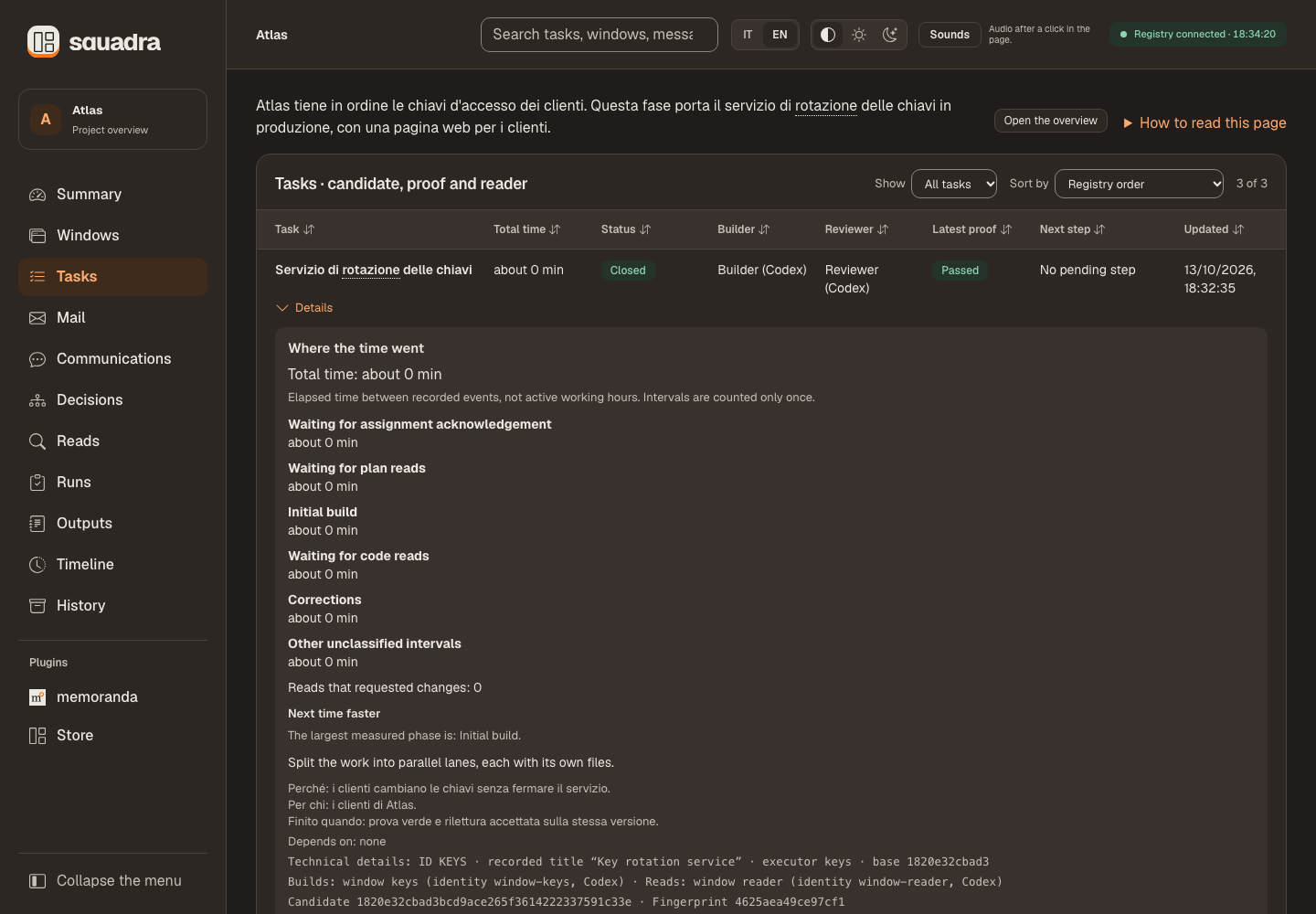Click the Reads magnifier icon
Viewport: 1316px width, 914px height.
pyautogui.click(x=37, y=441)
